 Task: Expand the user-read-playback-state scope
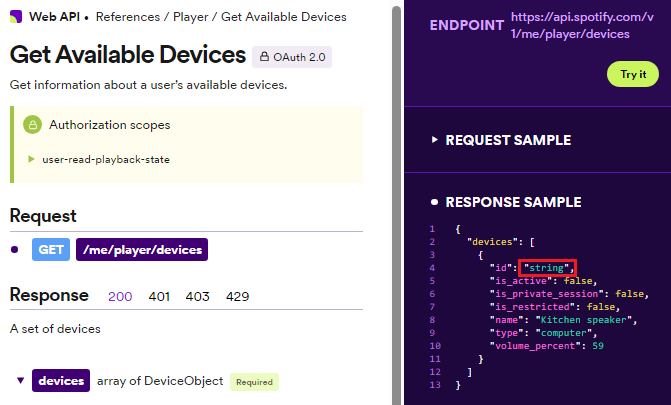[x=31, y=159]
